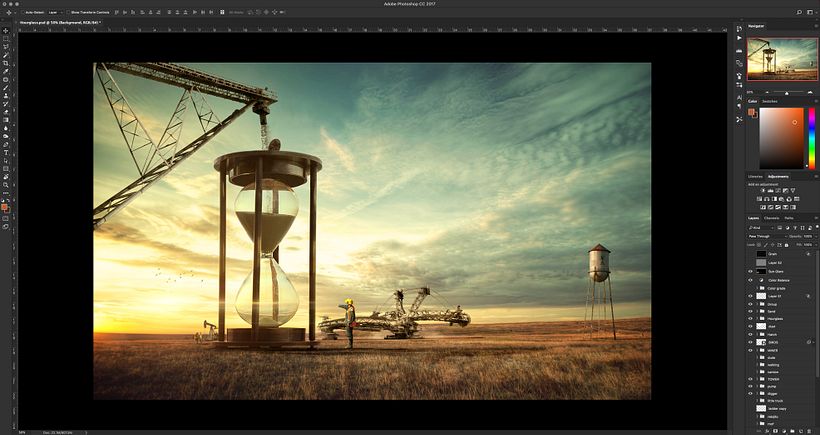Image resolution: width=820 pixels, height=435 pixels.
Task: Select the Eyedropper tool
Action: click(x=6, y=71)
